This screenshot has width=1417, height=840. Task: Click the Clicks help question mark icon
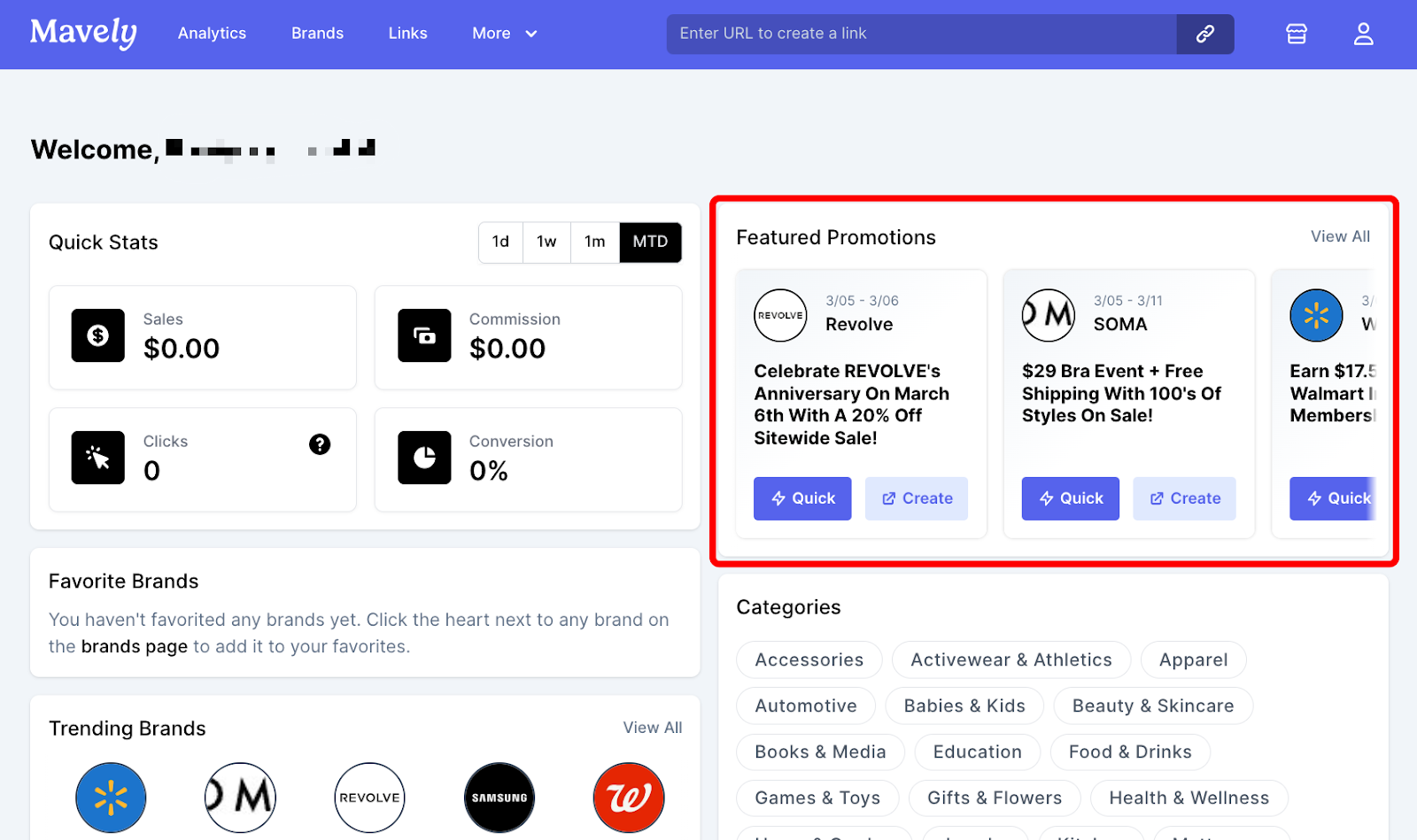pyautogui.click(x=320, y=444)
